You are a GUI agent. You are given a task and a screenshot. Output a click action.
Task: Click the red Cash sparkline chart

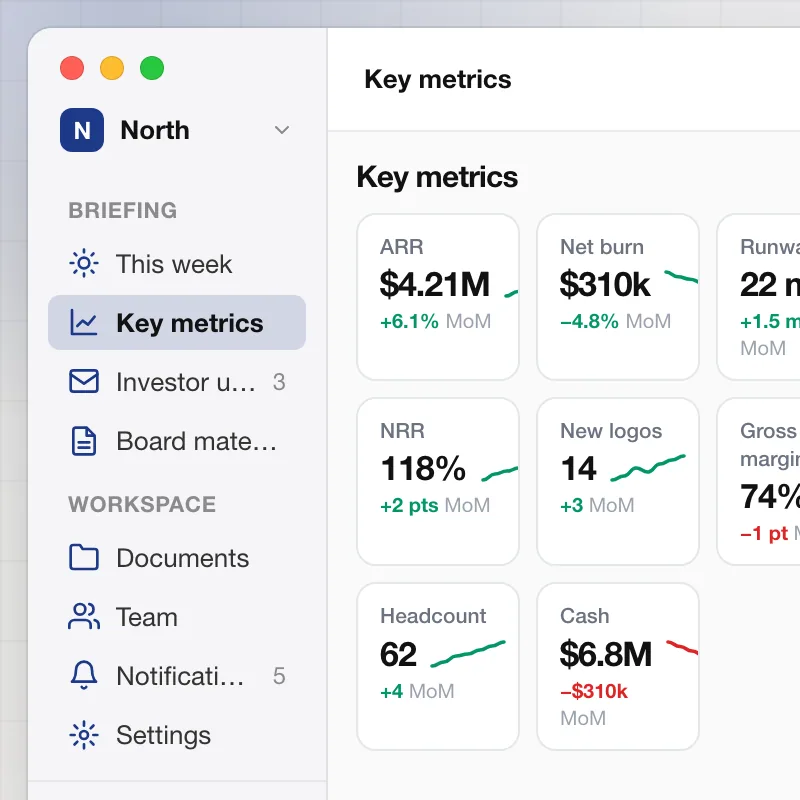point(682,647)
